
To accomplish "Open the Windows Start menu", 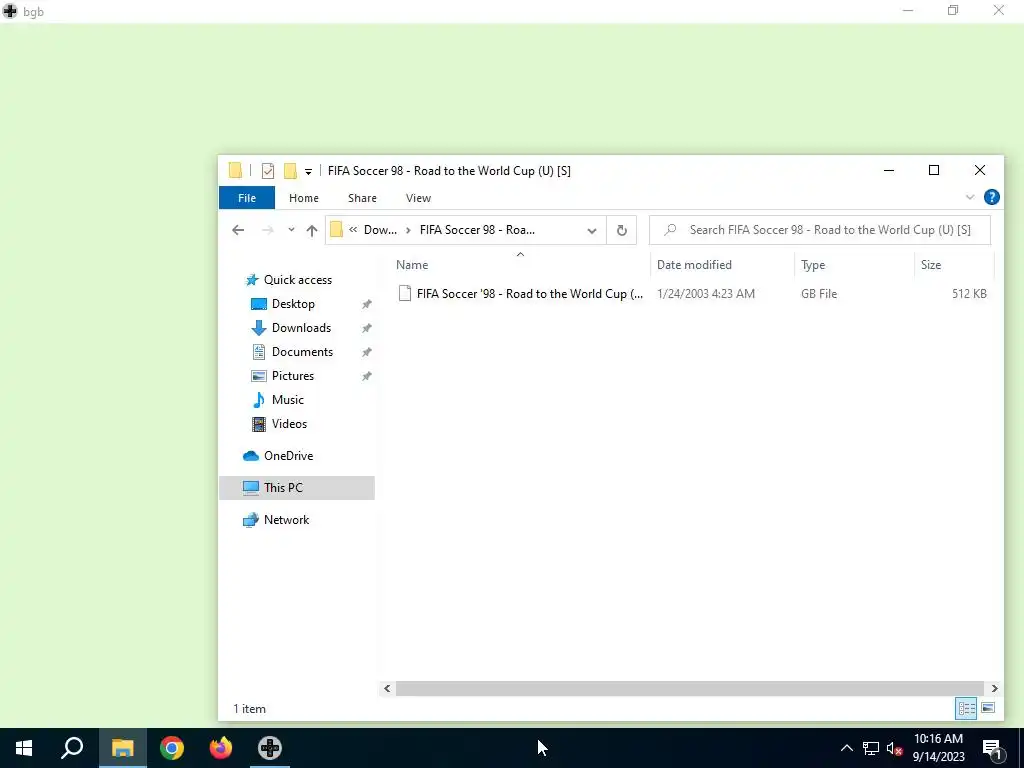I will (x=24, y=748).
